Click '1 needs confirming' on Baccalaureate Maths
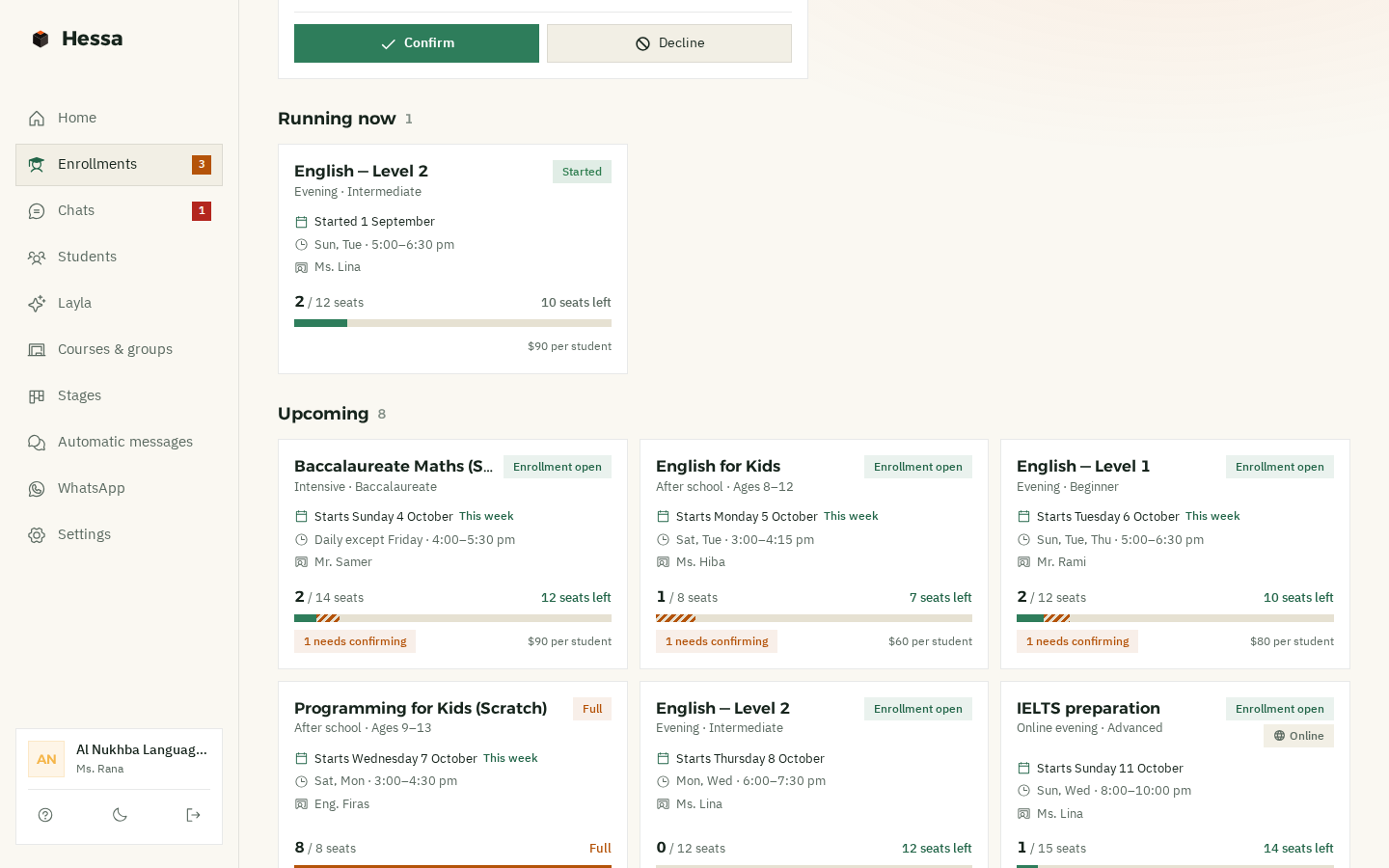 [x=355, y=641]
